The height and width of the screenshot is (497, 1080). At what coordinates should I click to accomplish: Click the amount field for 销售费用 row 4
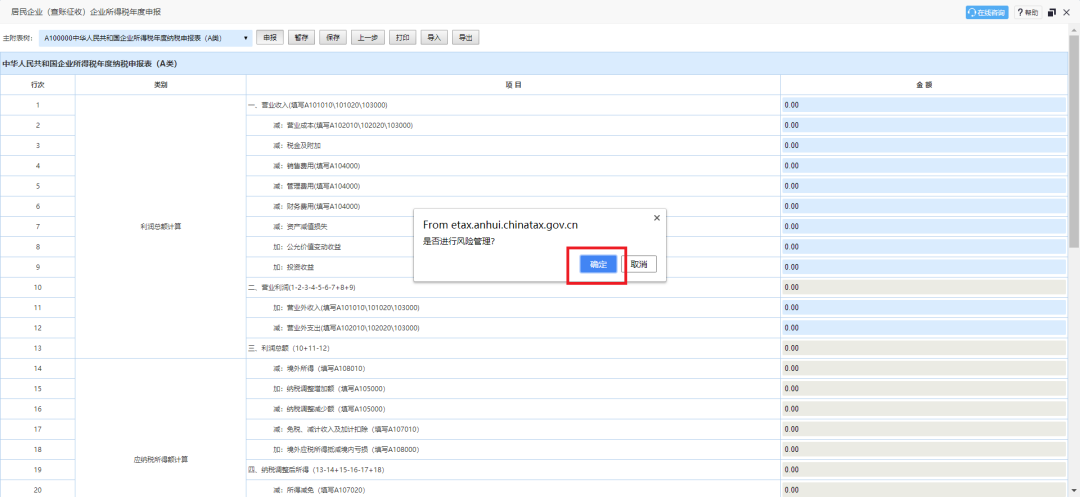[x=924, y=166]
